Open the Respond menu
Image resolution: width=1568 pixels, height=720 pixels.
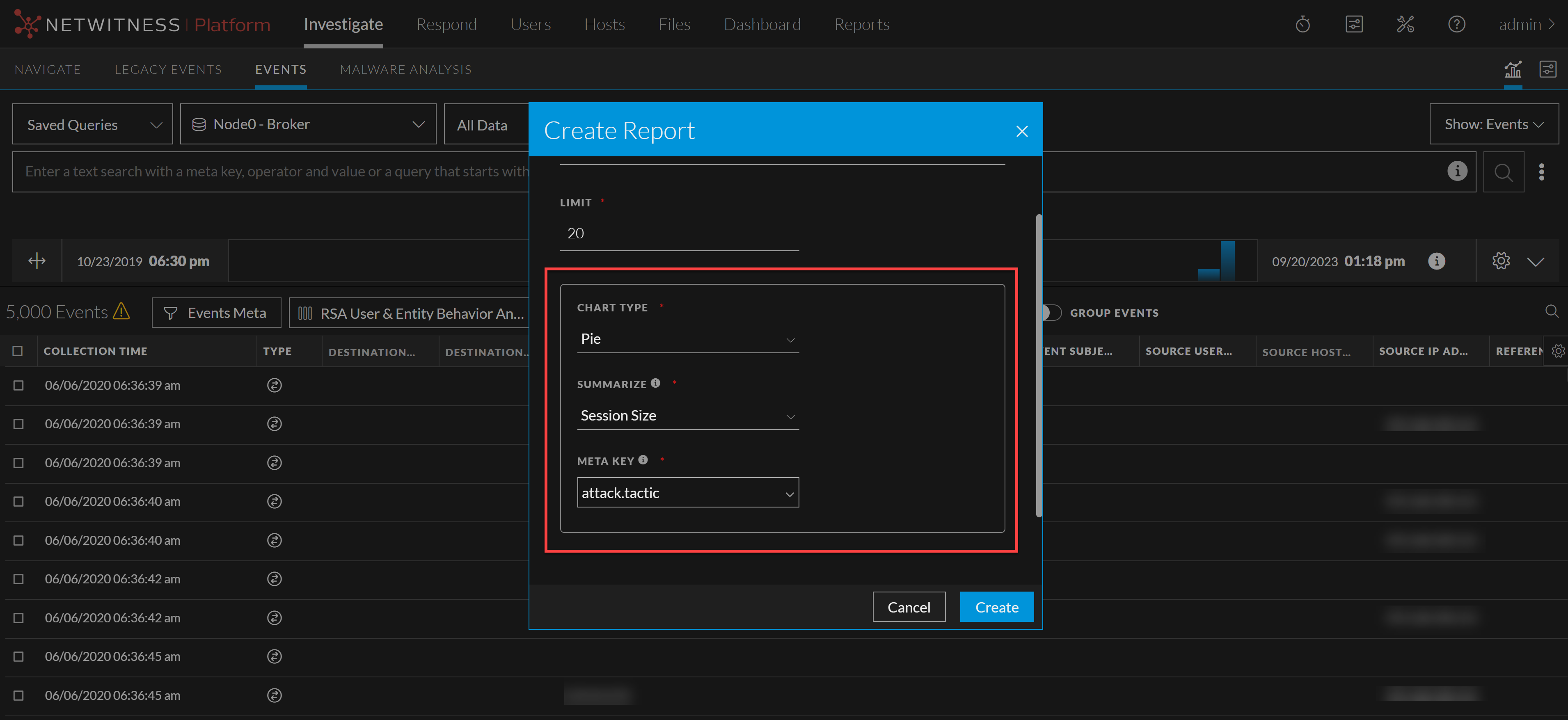pyautogui.click(x=446, y=24)
